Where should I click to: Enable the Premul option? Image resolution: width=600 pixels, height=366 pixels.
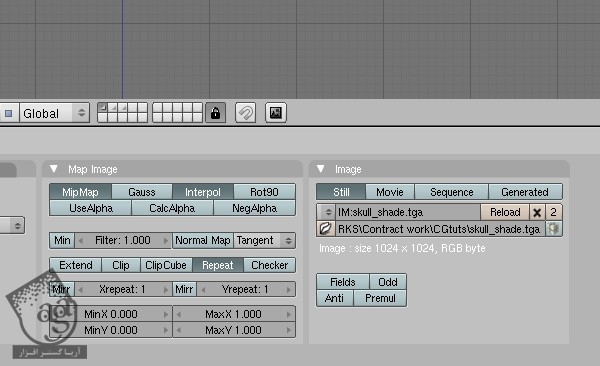pyautogui.click(x=380, y=298)
